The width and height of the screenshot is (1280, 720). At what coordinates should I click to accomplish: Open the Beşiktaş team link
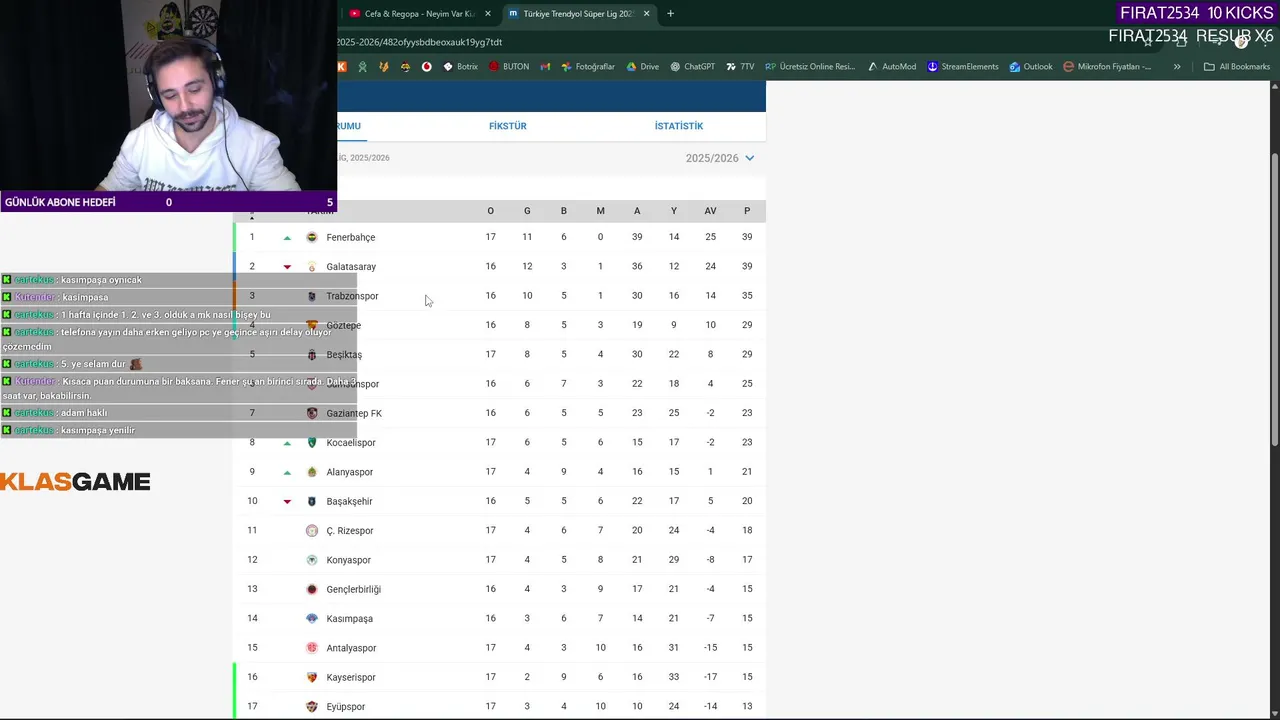[344, 355]
